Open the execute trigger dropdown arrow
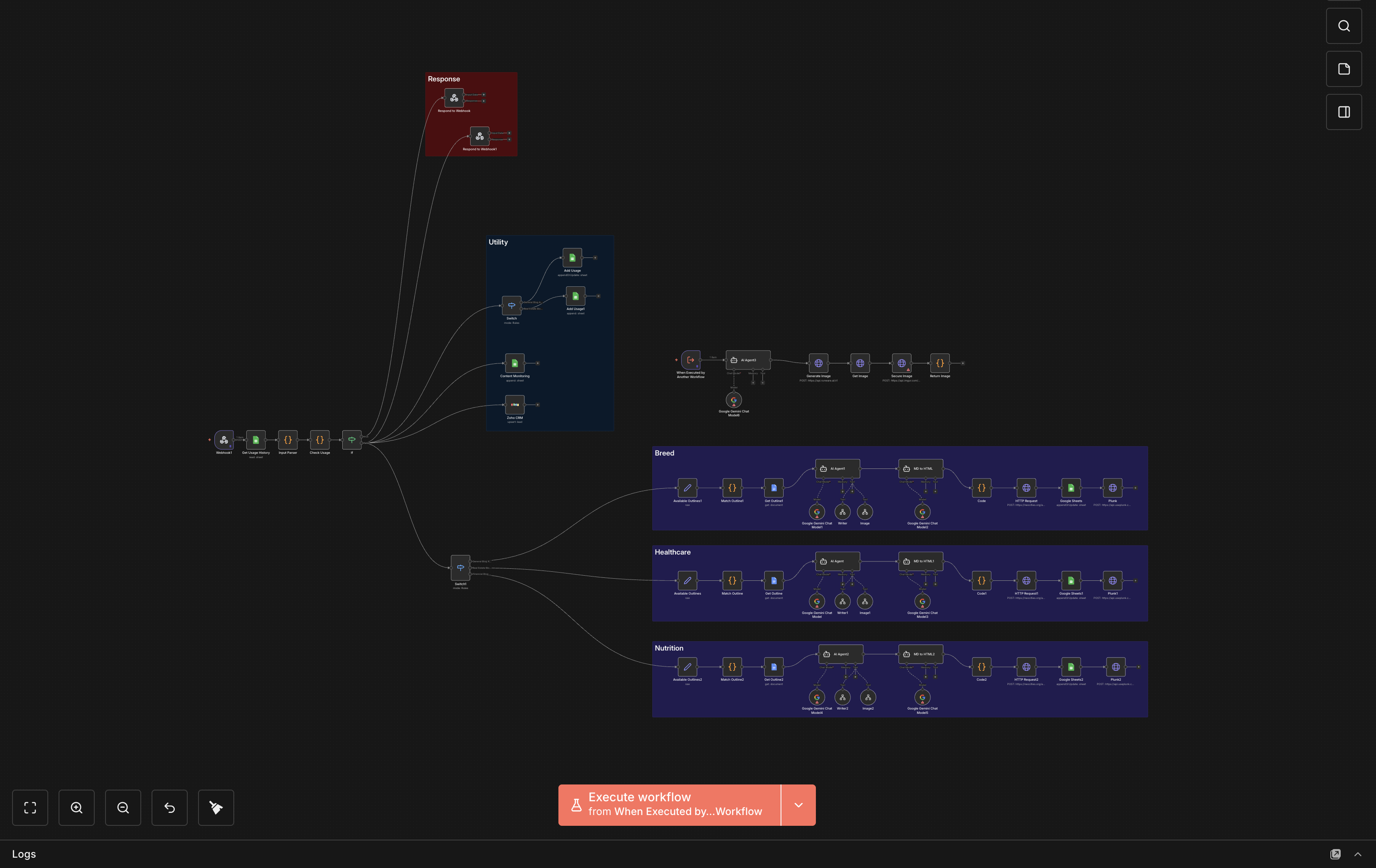The height and width of the screenshot is (868, 1376). coord(798,805)
